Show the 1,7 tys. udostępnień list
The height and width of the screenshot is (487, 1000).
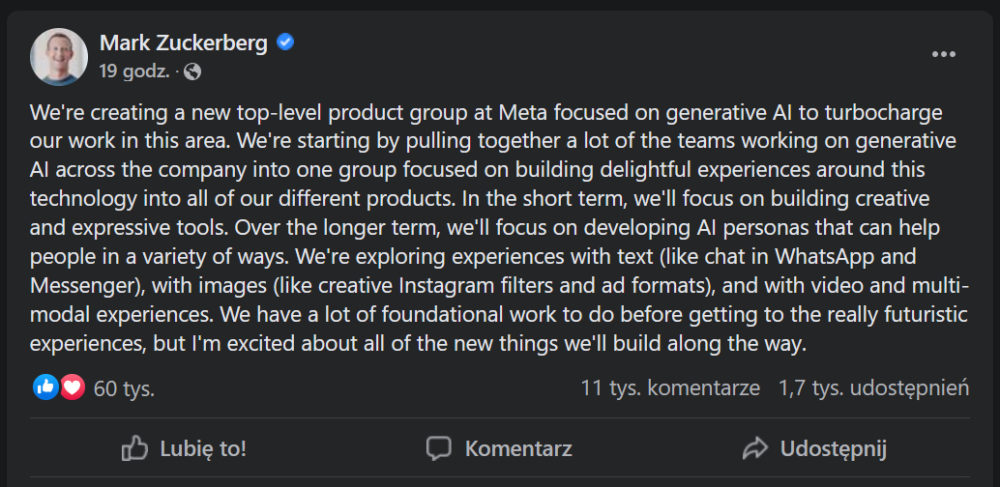point(874,388)
